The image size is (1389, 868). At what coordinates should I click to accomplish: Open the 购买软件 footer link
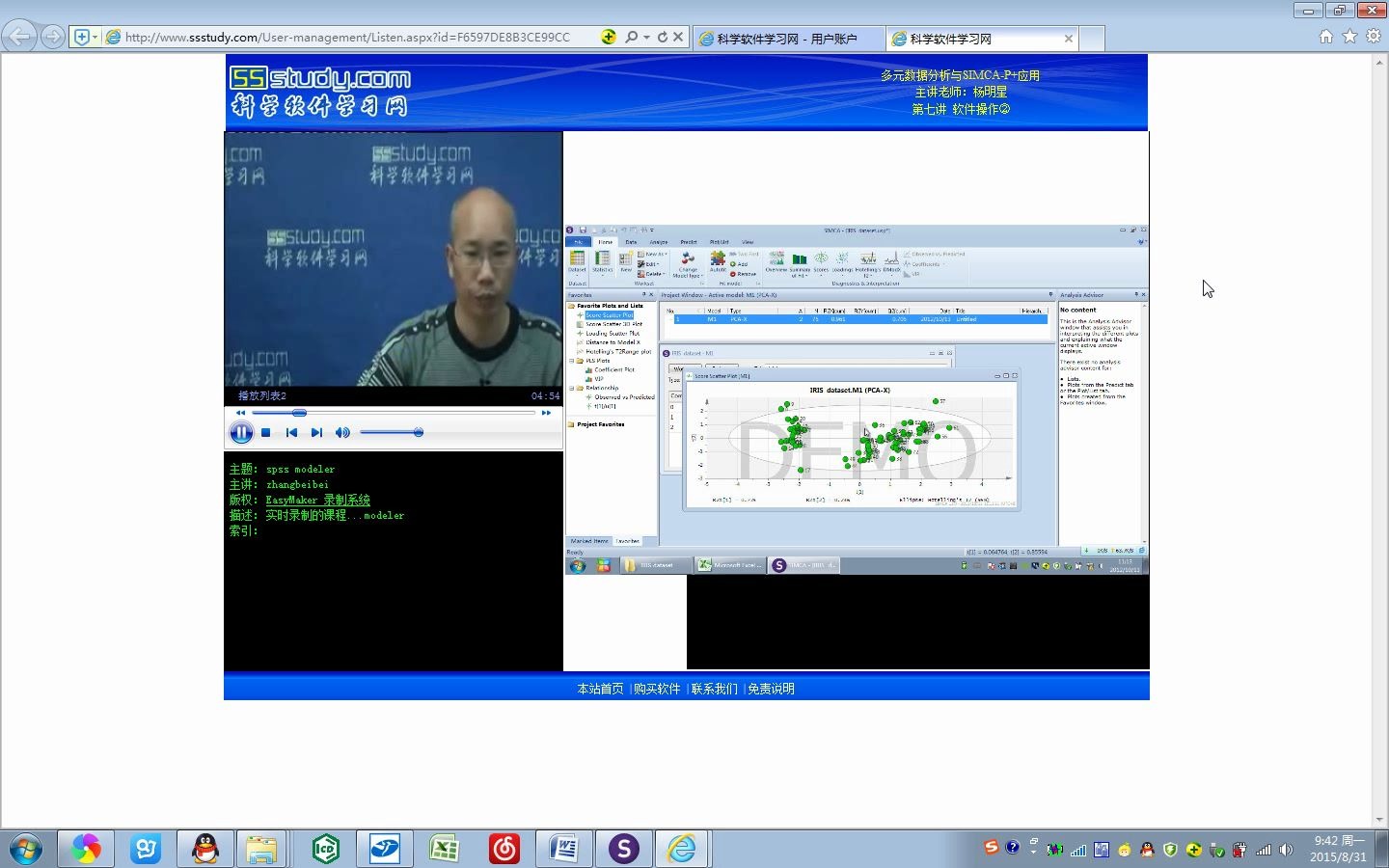click(x=657, y=689)
